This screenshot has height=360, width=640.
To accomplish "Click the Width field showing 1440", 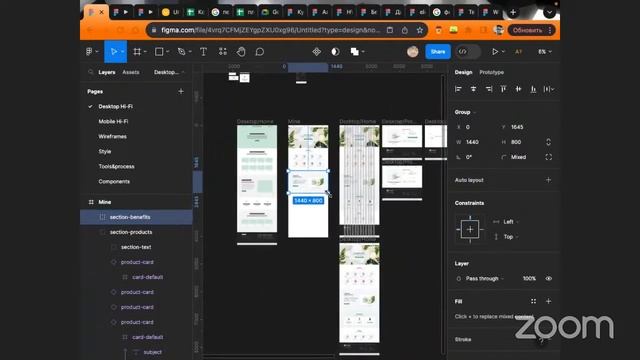I will pyautogui.click(x=476, y=142).
